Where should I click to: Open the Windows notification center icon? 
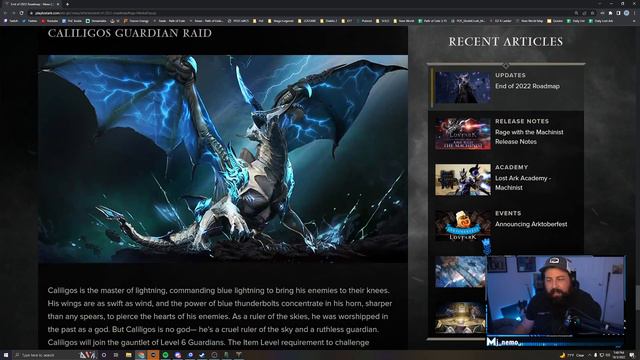(632, 355)
